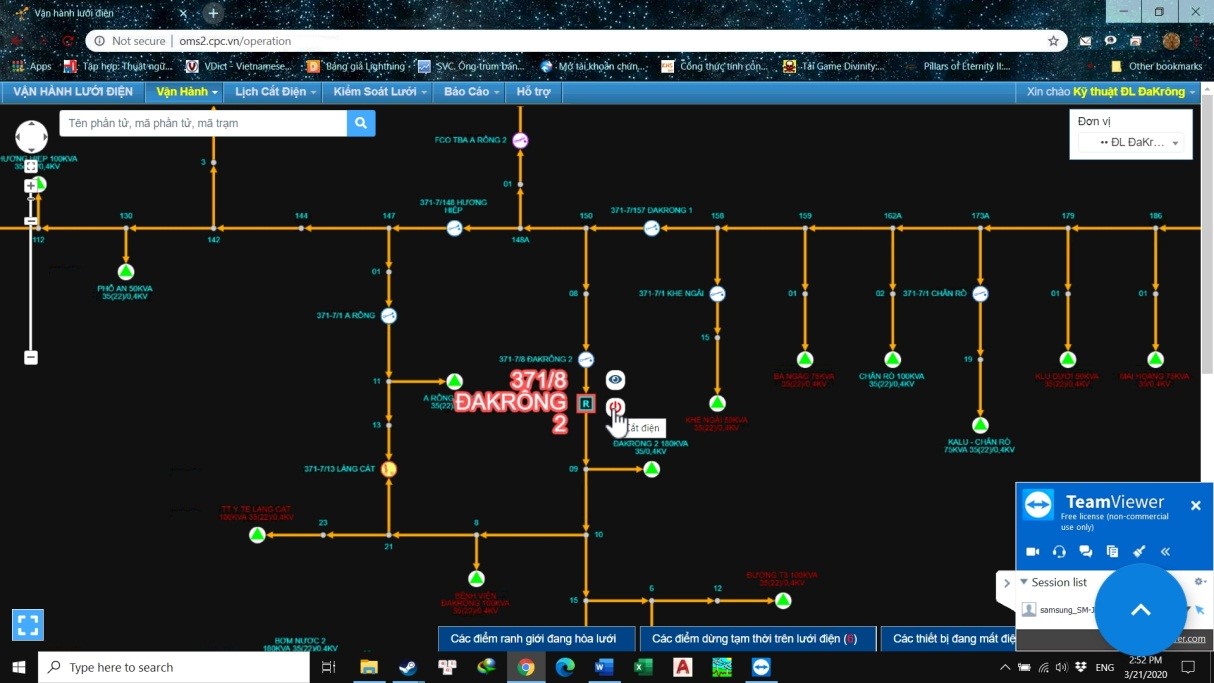The image size is (1214, 683).
Task: Select the FCO TBA A RÔNG 2 fuse icon
Action: tap(519, 141)
